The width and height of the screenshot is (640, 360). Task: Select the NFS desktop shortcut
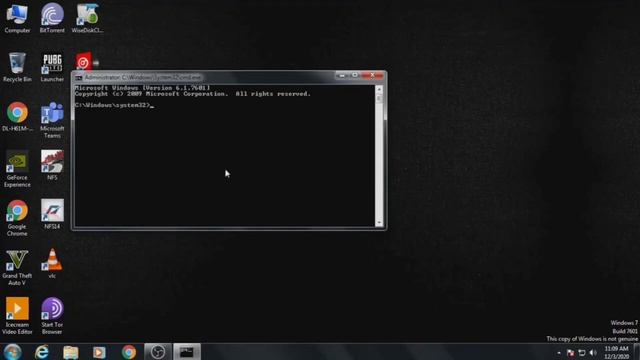[52, 165]
